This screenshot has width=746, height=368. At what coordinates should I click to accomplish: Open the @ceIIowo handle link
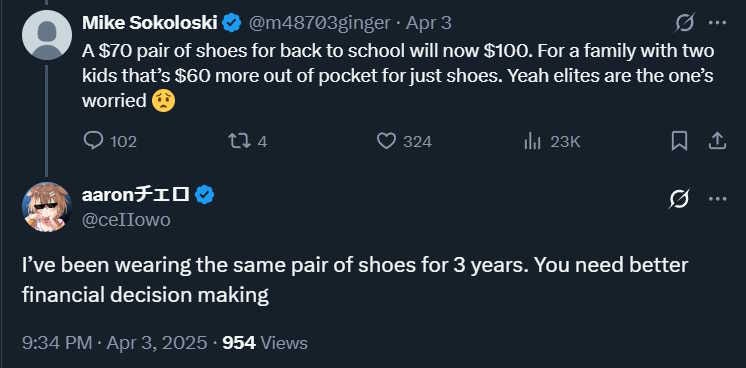tap(126, 220)
